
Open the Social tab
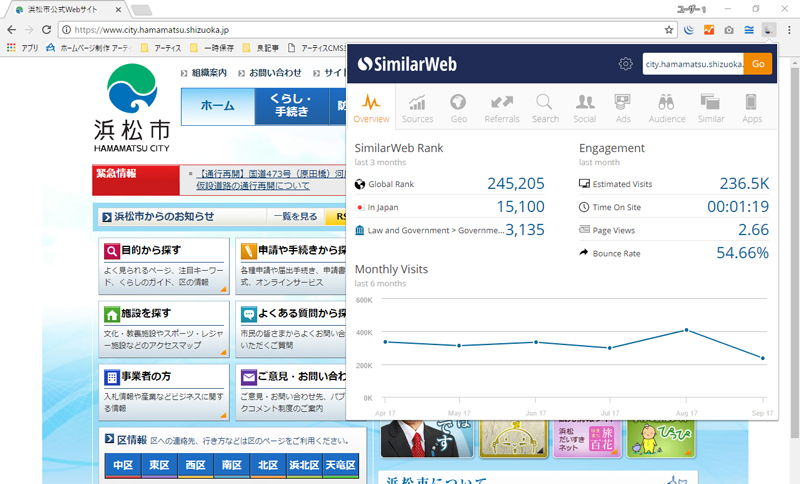pos(585,109)
